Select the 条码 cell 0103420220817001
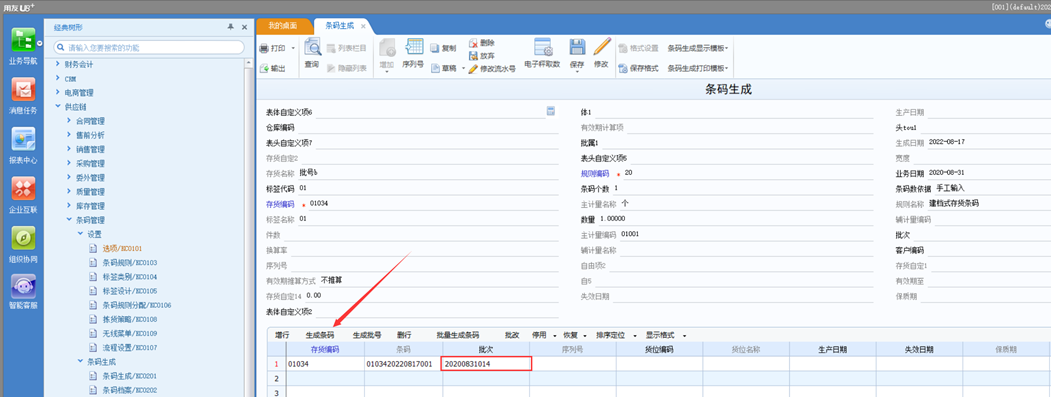Viewport: 1051px width, 397px height. click(x=404, y=364)
